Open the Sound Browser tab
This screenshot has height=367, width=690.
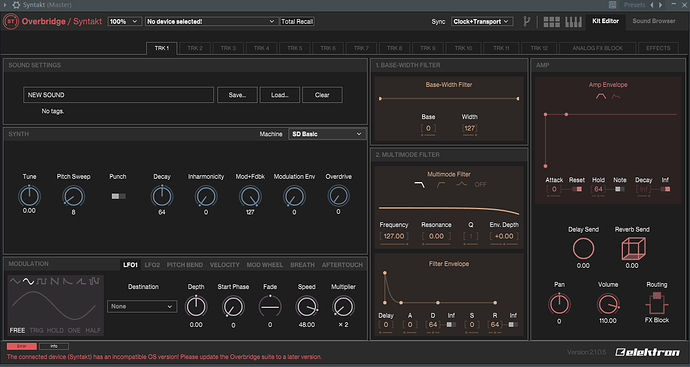point(653,21)
